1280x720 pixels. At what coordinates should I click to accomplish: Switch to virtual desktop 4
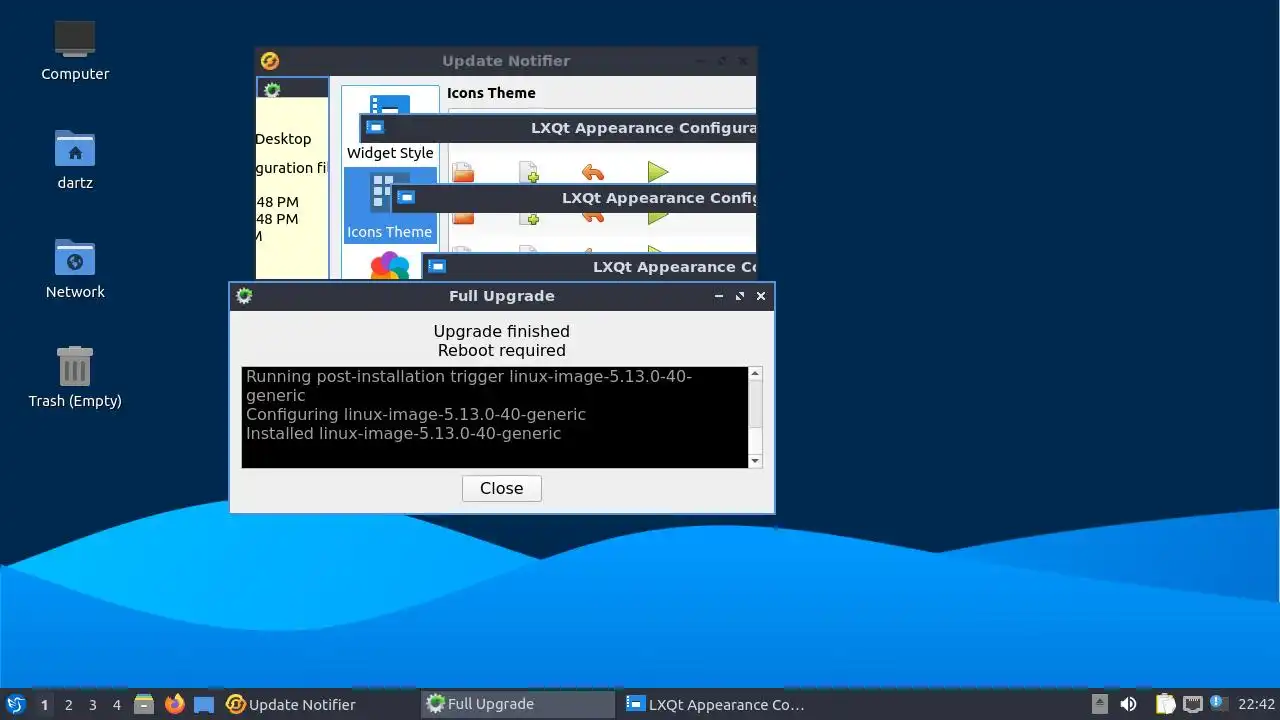coord(116,704)
